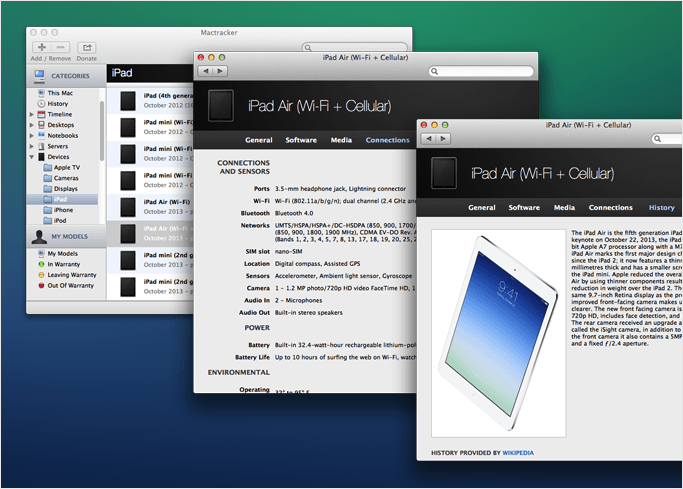Image resolution: width=683 pixels, height=489 pixels.
Task: Open Connections tab in front window
Action: point(611,208)
